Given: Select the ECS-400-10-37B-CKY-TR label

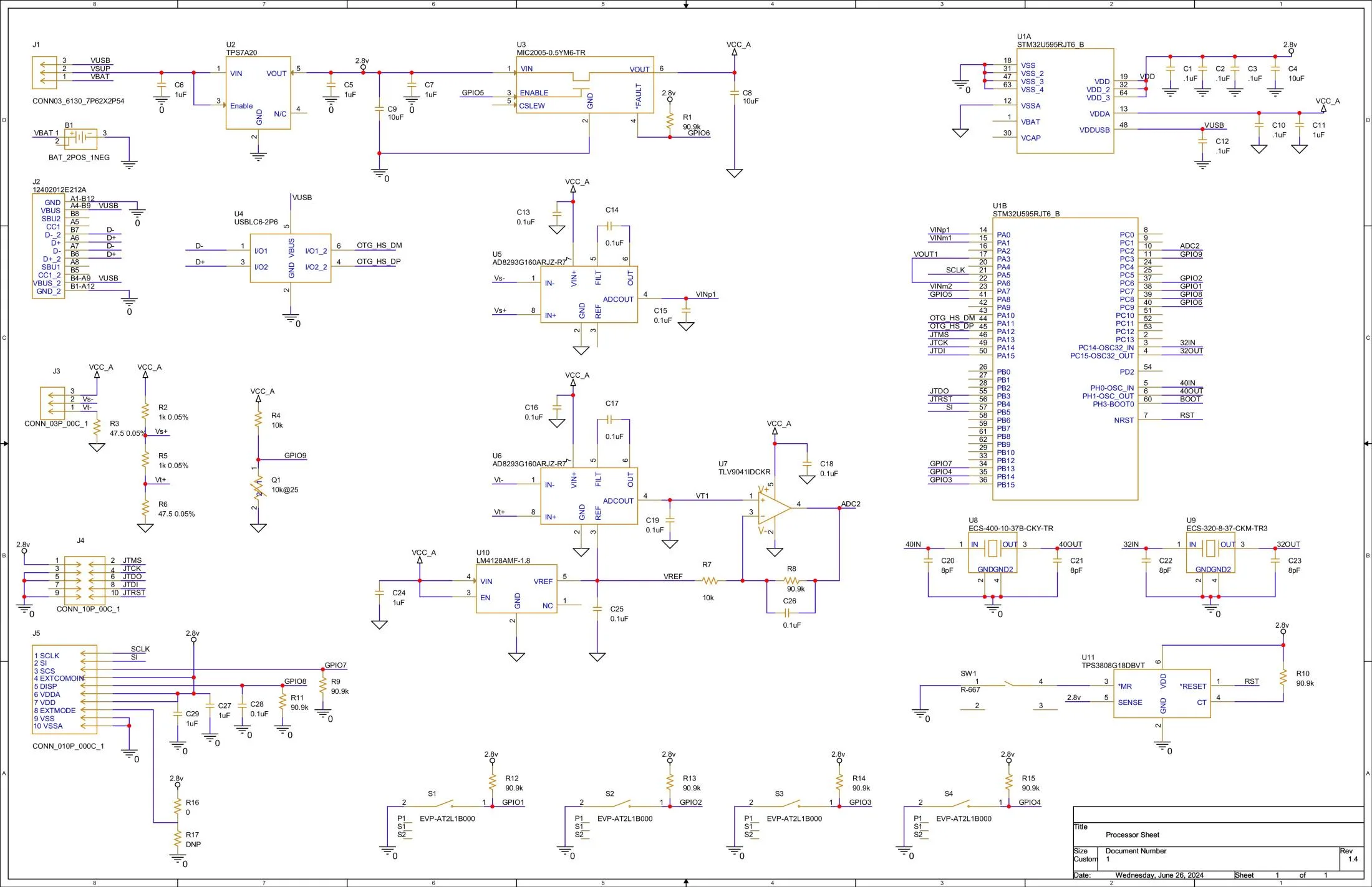Looking at the screenshot, I should pos(1010,529).
